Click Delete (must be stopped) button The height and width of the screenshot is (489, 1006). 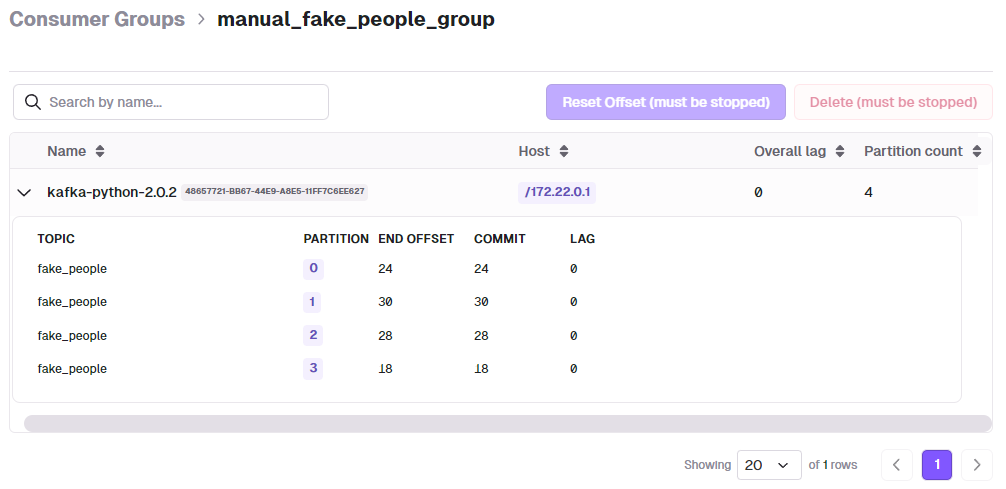tap(893, 102)
